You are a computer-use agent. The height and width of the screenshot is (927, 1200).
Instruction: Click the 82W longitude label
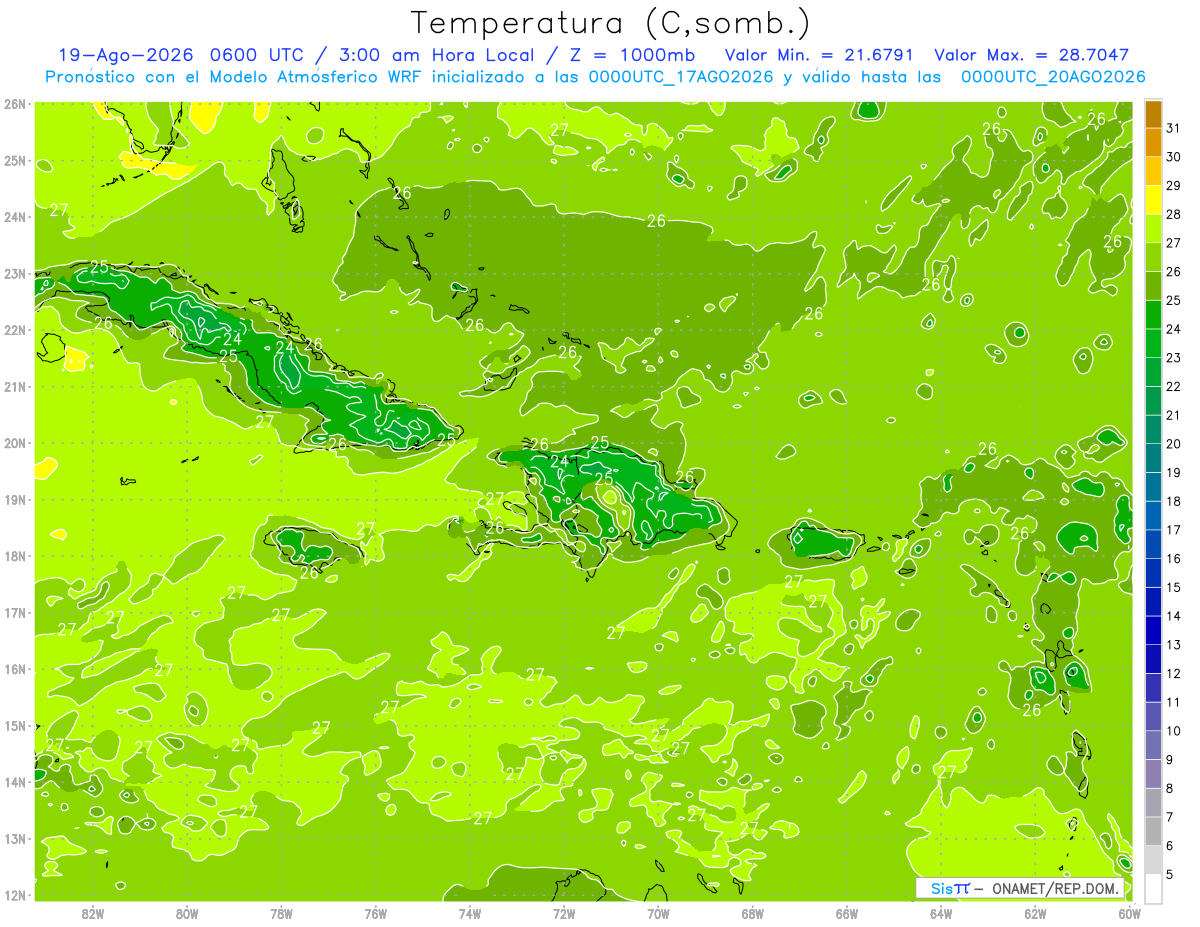[93, 913]
